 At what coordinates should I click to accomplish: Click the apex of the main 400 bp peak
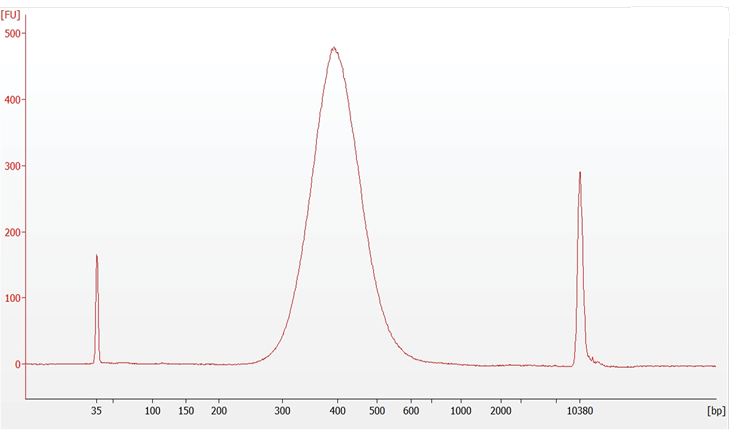[x=334, y=48]
